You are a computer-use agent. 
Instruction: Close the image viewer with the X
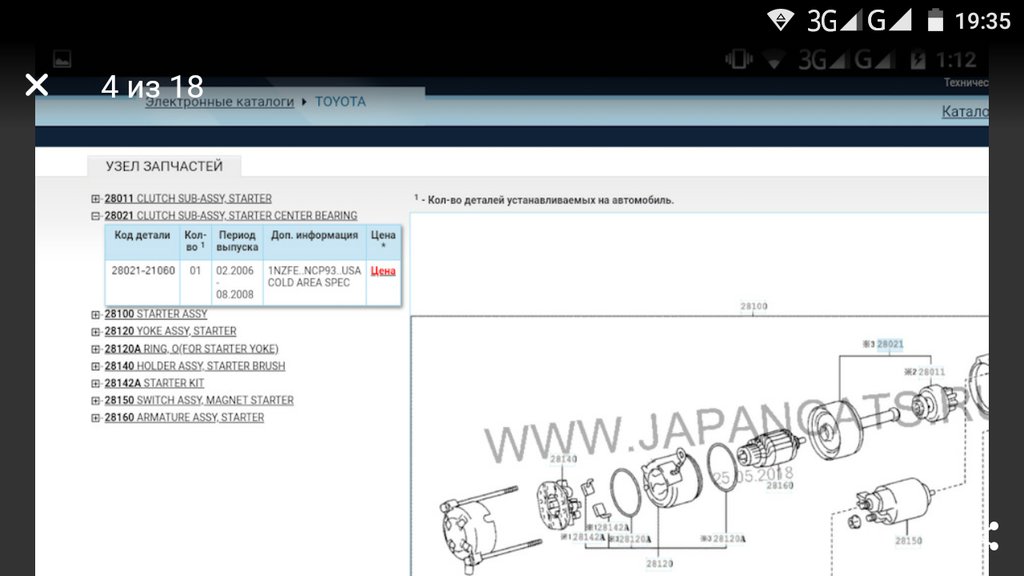37,85
